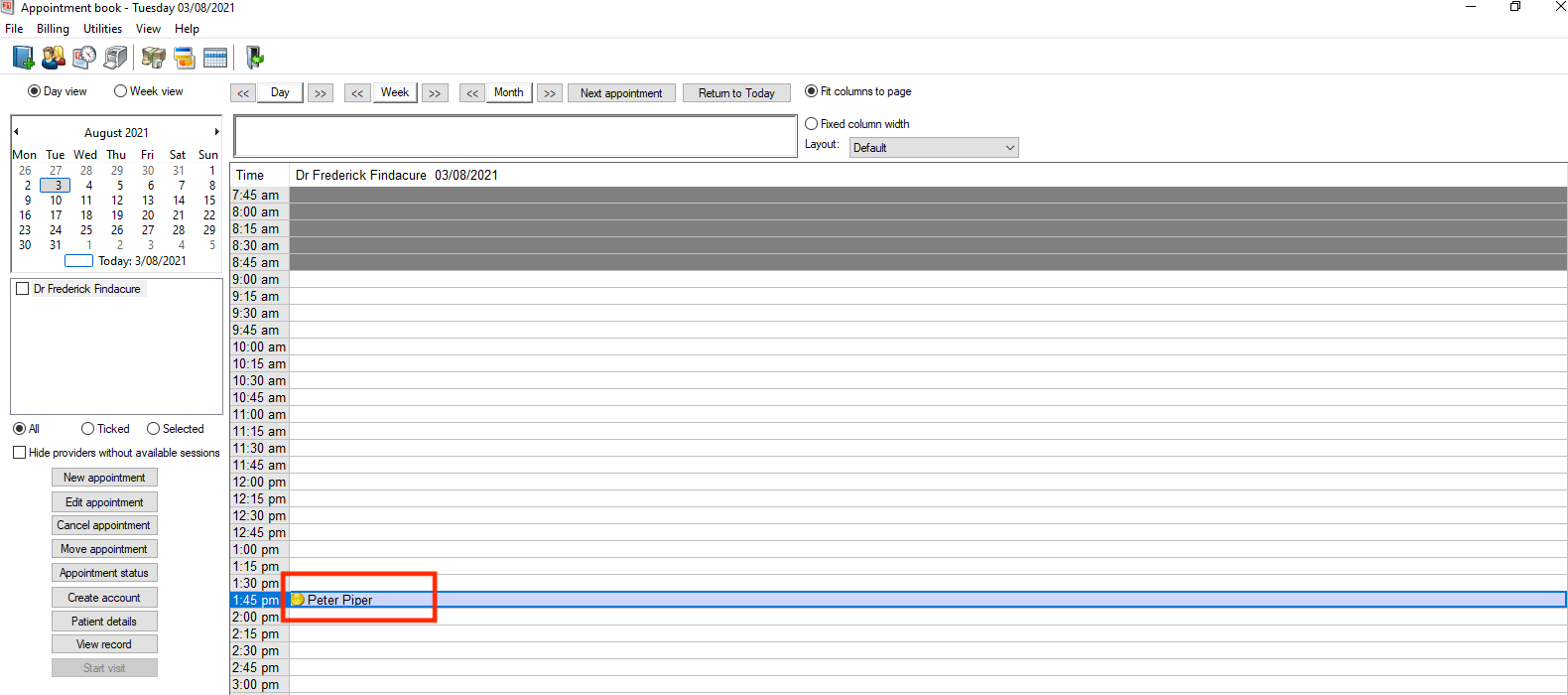Image resolution: width=1568 pixels, height=695 pixels.
Task: Click the Month button
Action: pos(509,92)
